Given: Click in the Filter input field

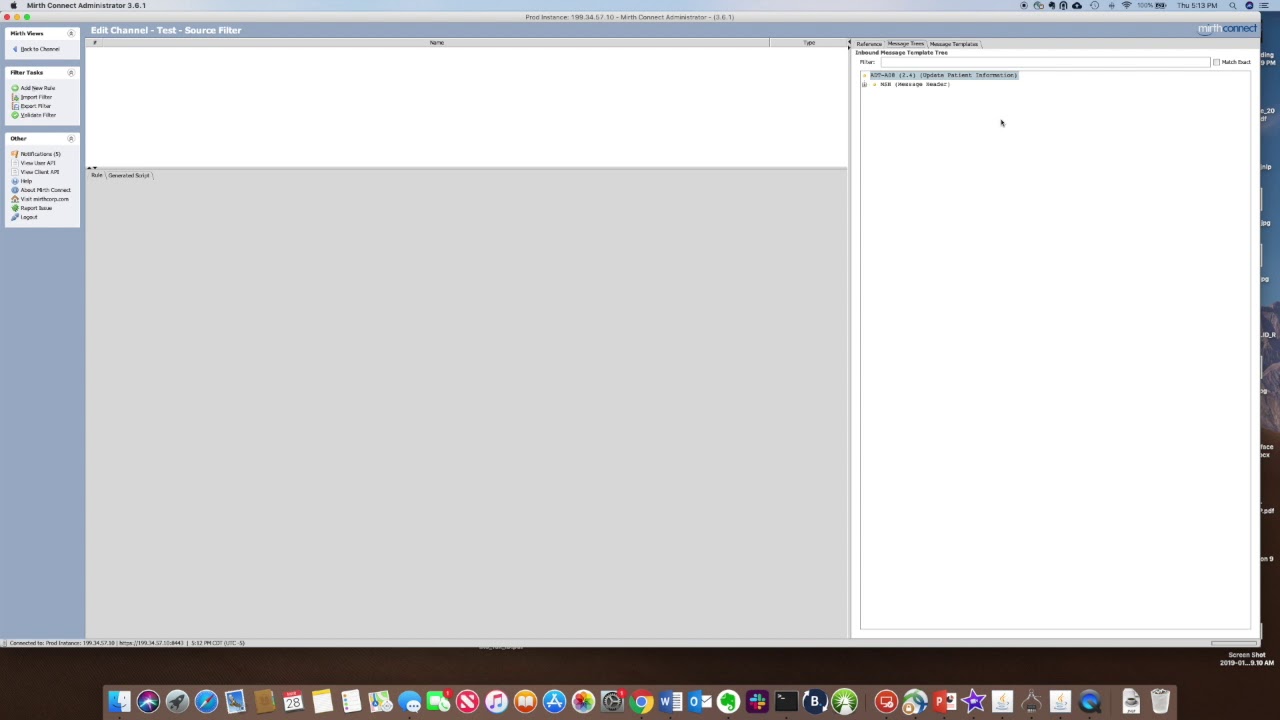Looking at the screenshot, I should click(x=1044, y=62).
